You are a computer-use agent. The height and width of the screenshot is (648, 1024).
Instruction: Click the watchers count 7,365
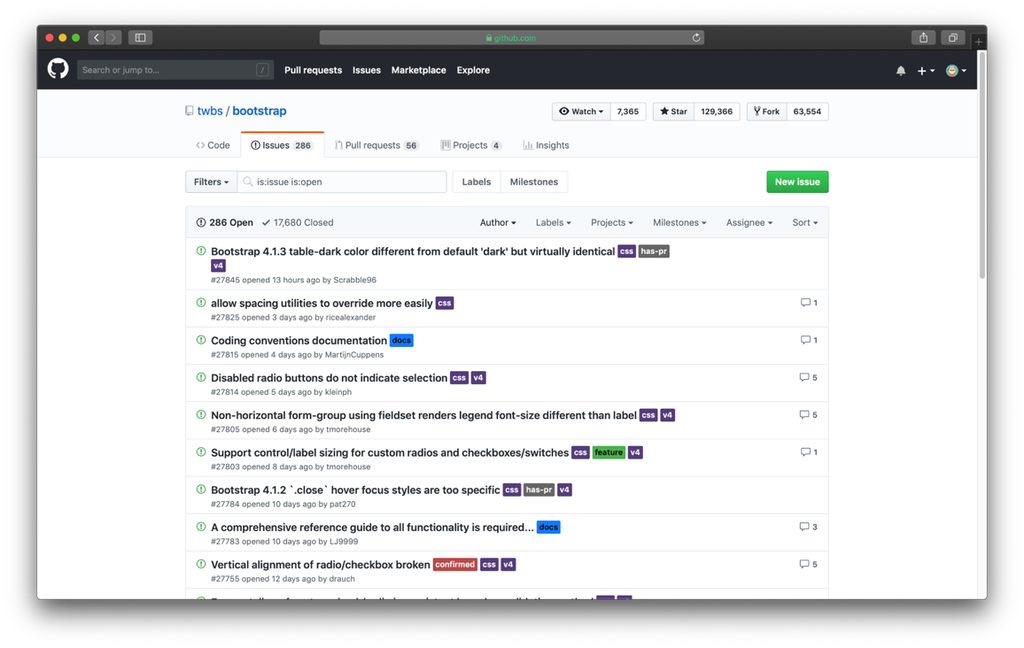coord(628,111)
